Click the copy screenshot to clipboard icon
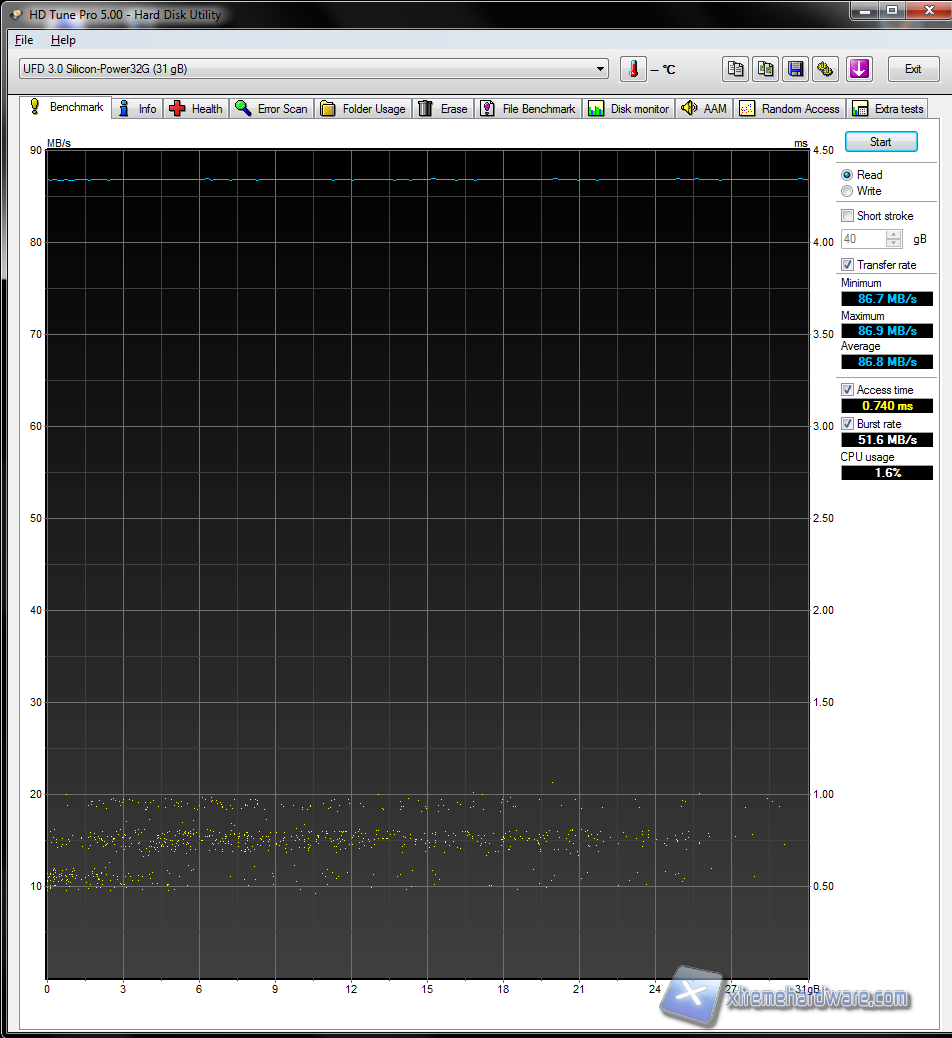Viewport: 952px width, 1038px height. 766,69
